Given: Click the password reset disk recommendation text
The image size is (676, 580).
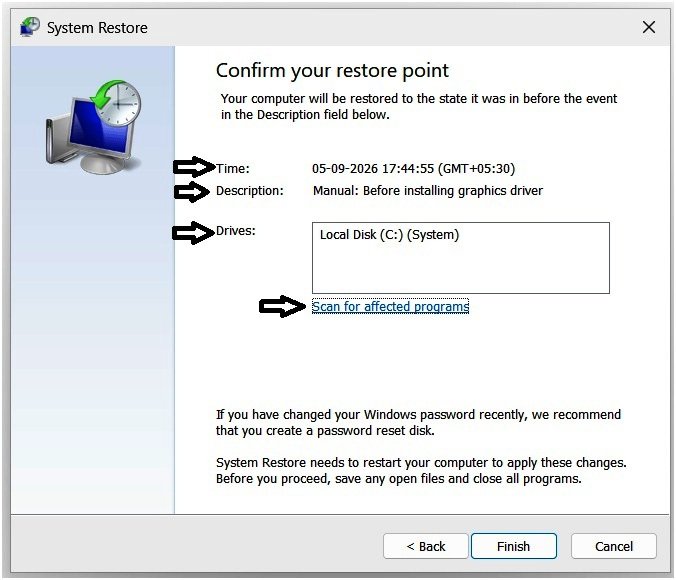Looking at the screenshot, I should (x=418, y=423).
